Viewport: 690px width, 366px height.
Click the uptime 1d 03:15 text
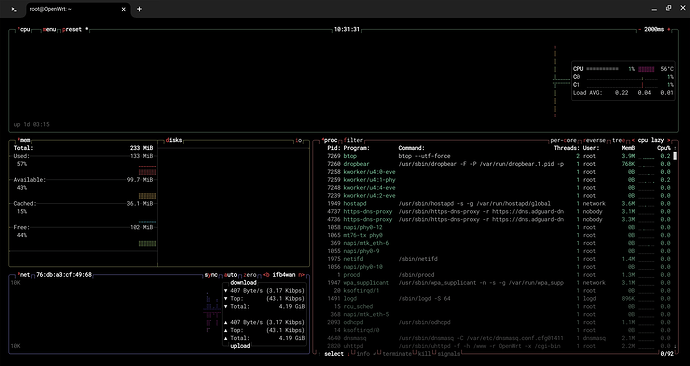pyautogui.click(x=31, y=124)
